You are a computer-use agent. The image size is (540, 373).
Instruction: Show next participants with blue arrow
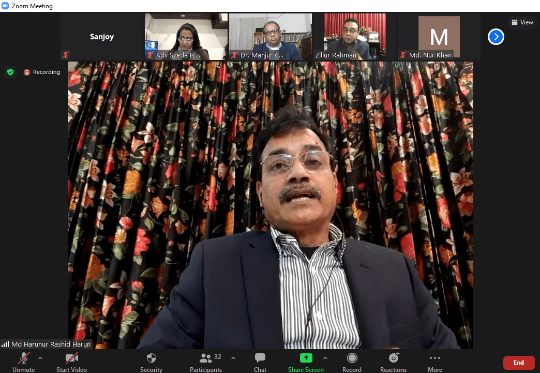click(496, 37)
